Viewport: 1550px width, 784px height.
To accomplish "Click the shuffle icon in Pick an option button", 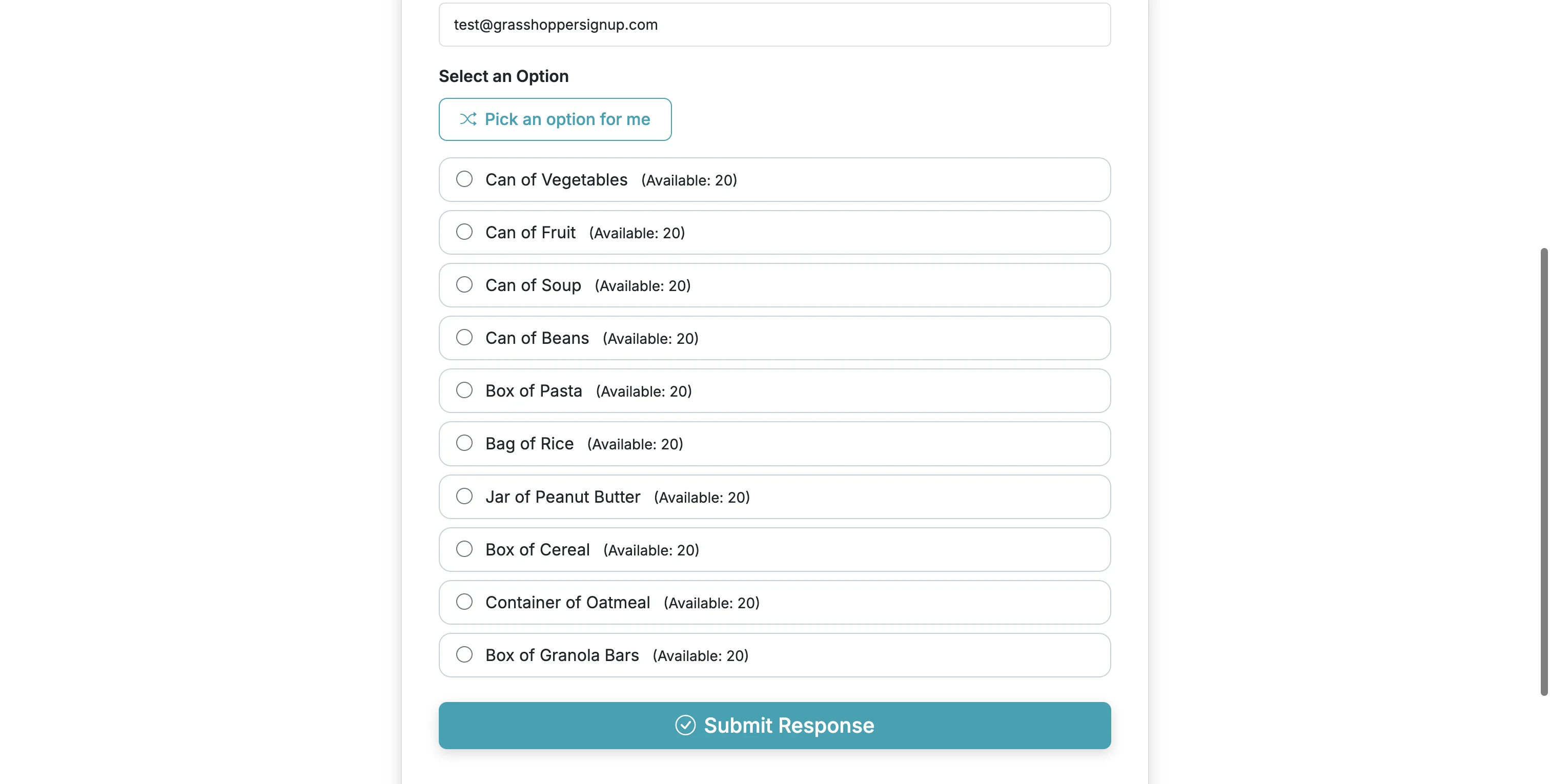I will pos(468,119).
